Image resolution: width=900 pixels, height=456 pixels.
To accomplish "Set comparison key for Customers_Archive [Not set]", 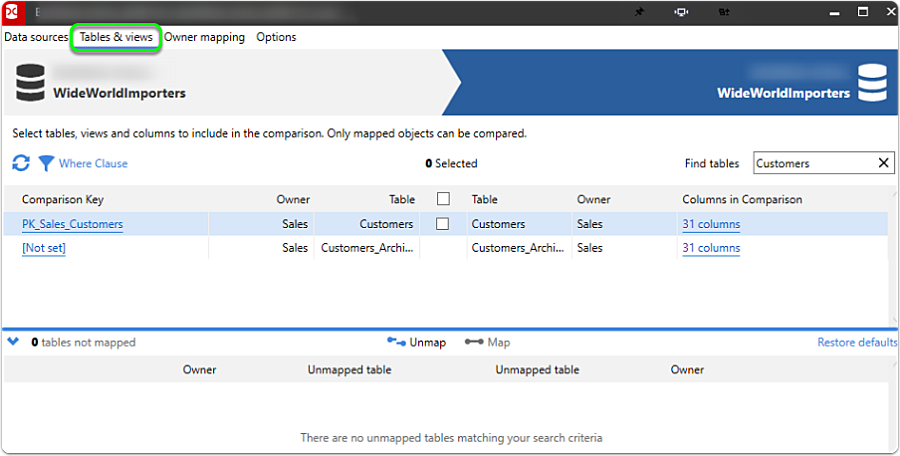I will point(43,248).
